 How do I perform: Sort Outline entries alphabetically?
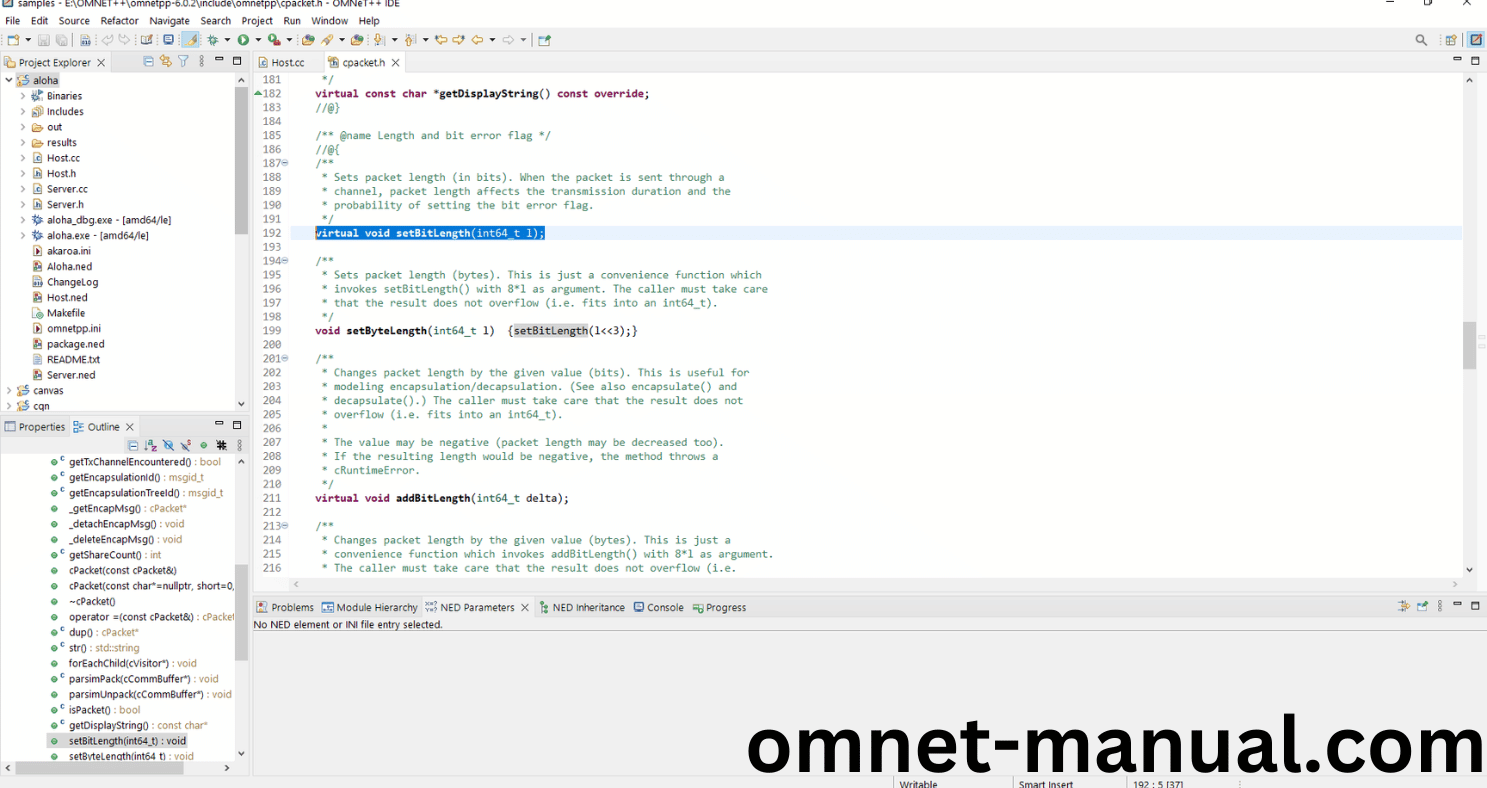coord(150,445)
